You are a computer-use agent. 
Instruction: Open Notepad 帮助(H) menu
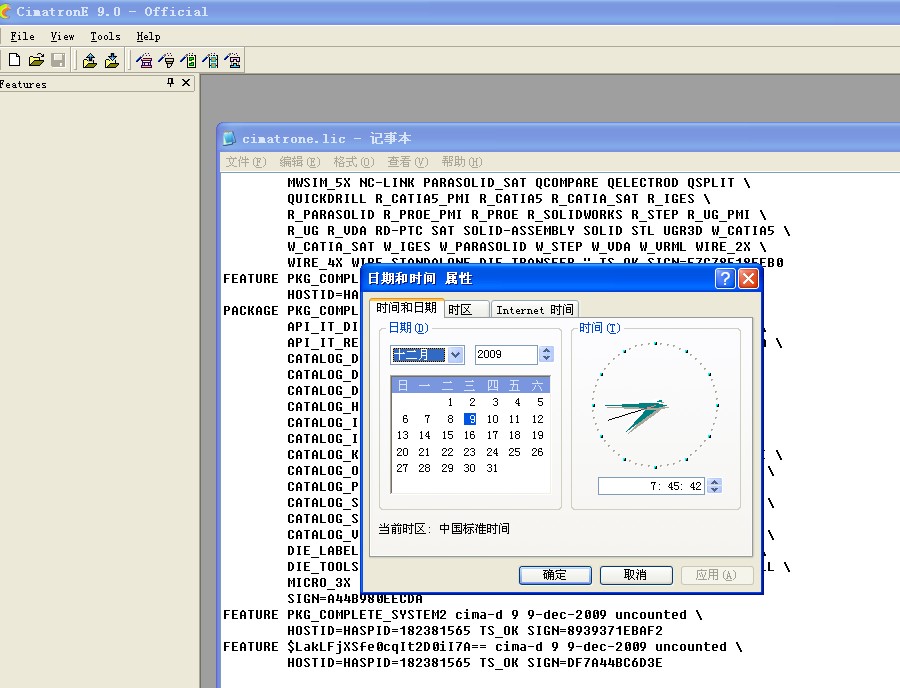point(461,162)
